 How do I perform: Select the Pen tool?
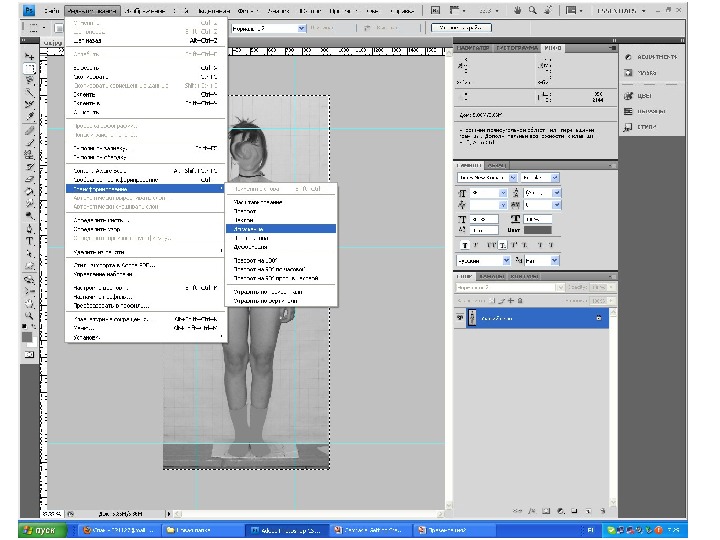click(29, 228)
